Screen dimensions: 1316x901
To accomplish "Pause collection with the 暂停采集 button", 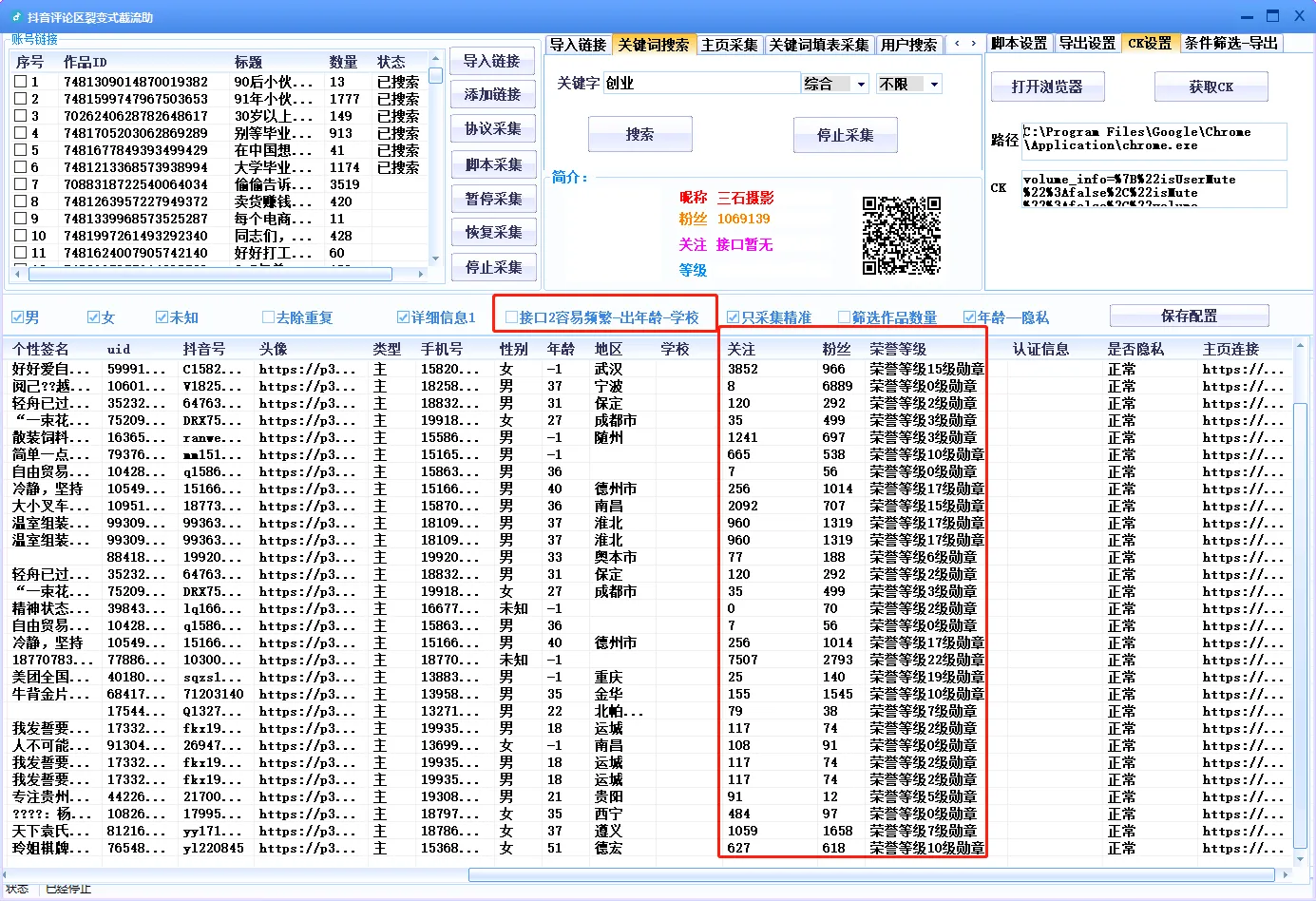I will coord(494,198).
